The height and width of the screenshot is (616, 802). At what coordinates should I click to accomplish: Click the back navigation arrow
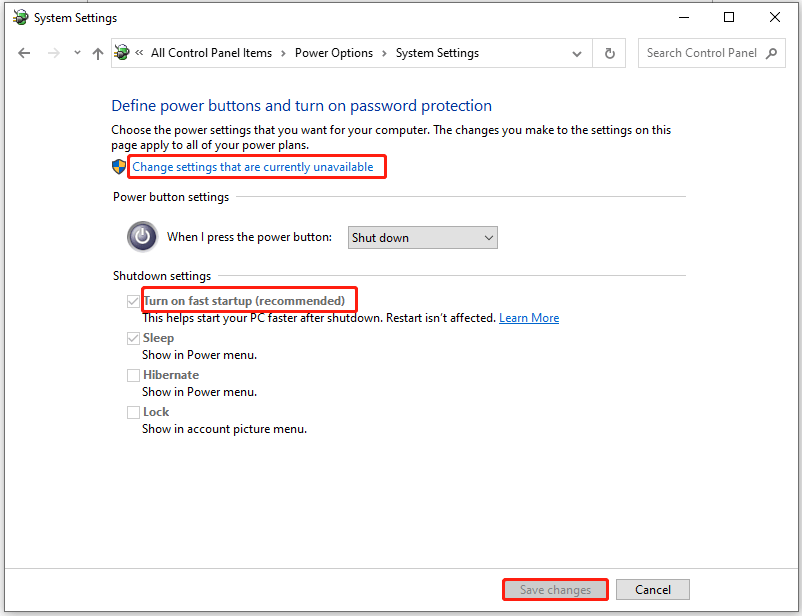(x=24, y=53)
